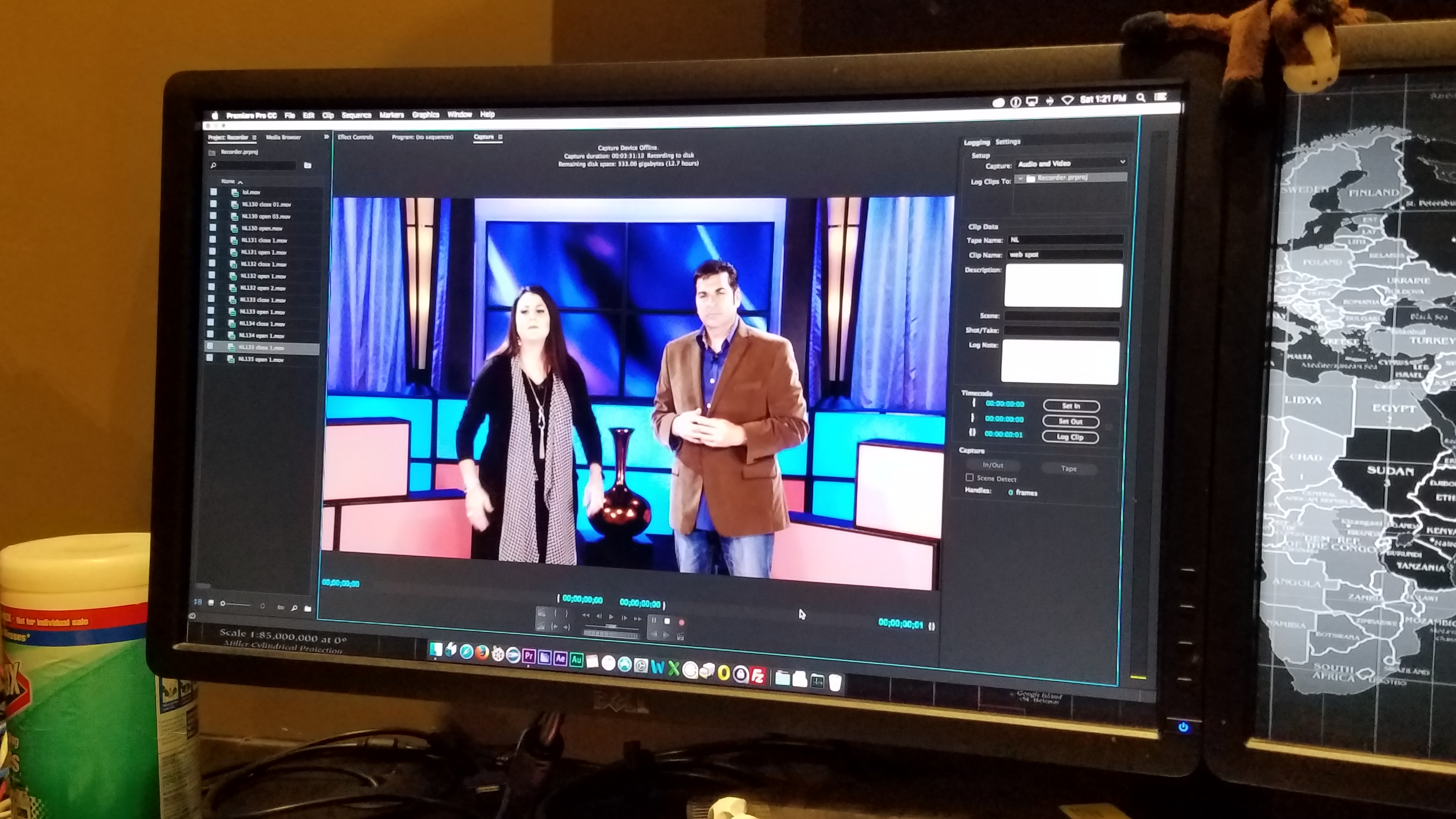Viewport: 1456px width, 819px height.
Task: Open After Effects from the Dock
Action: pyautogui.click(x=560, y=658)
